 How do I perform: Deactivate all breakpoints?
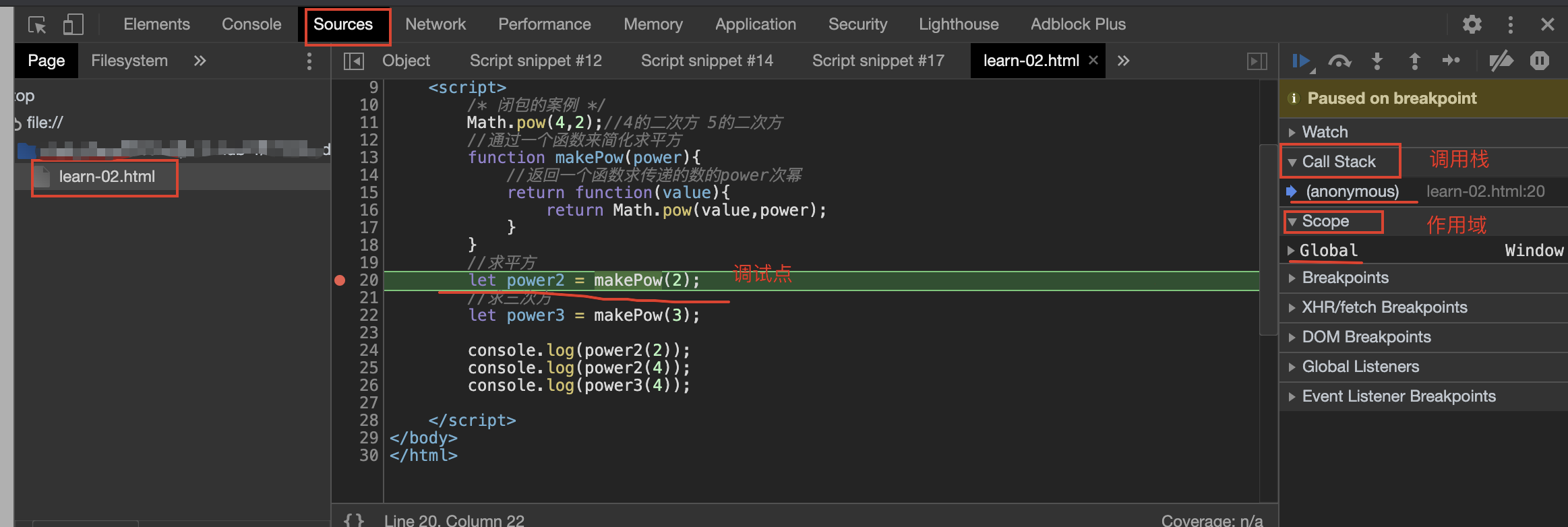1501,61
